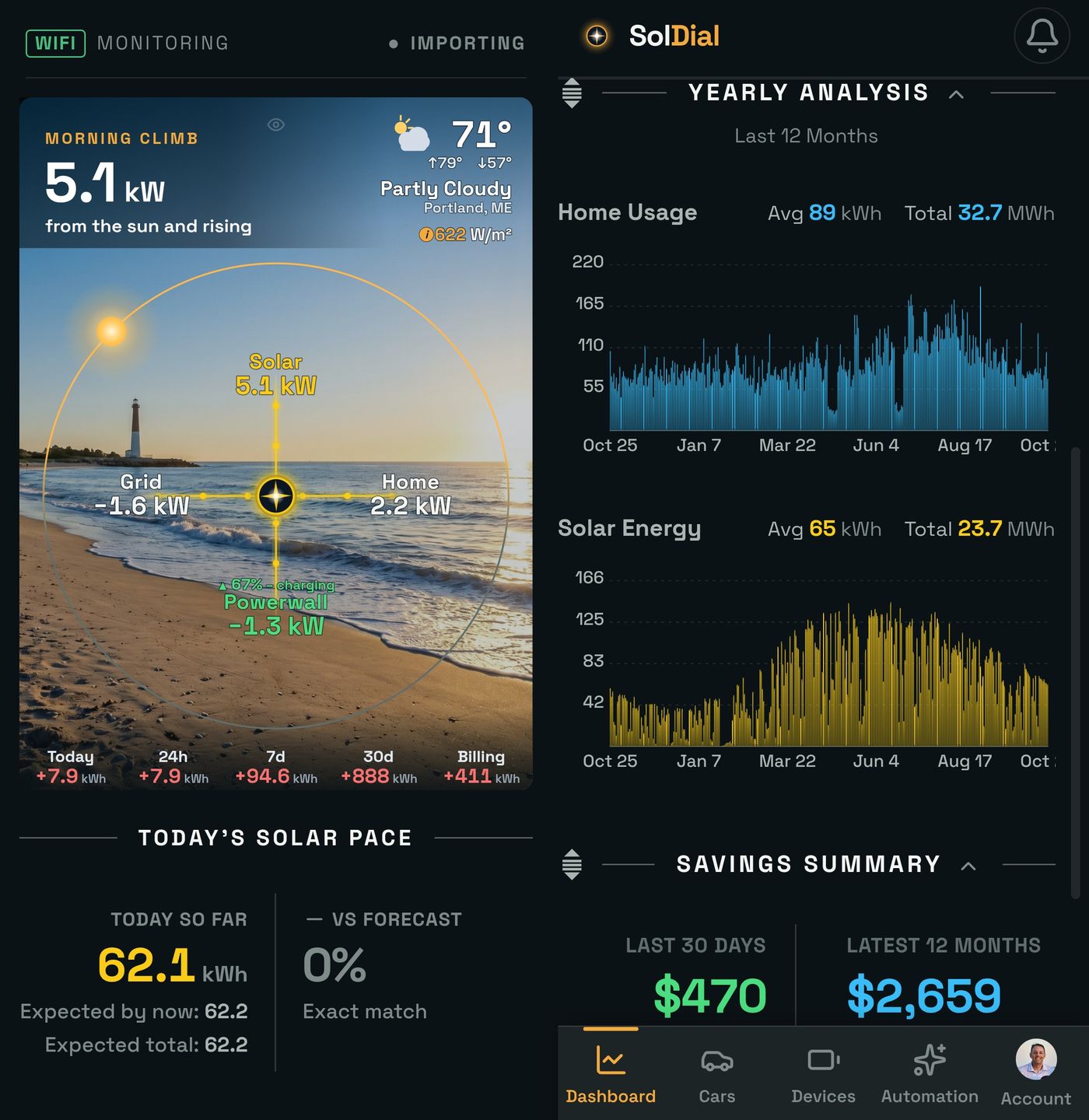This screenshot has width=1089, height=1120.
Task: Open the Cars tab
Action: point(716,1074)
